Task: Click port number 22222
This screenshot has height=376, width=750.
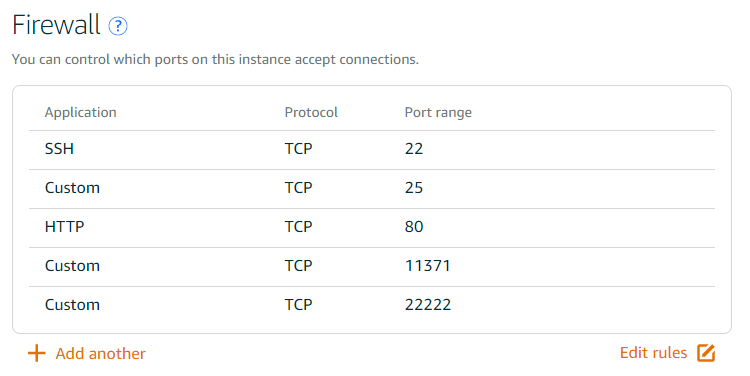Action: pos(428,305)
